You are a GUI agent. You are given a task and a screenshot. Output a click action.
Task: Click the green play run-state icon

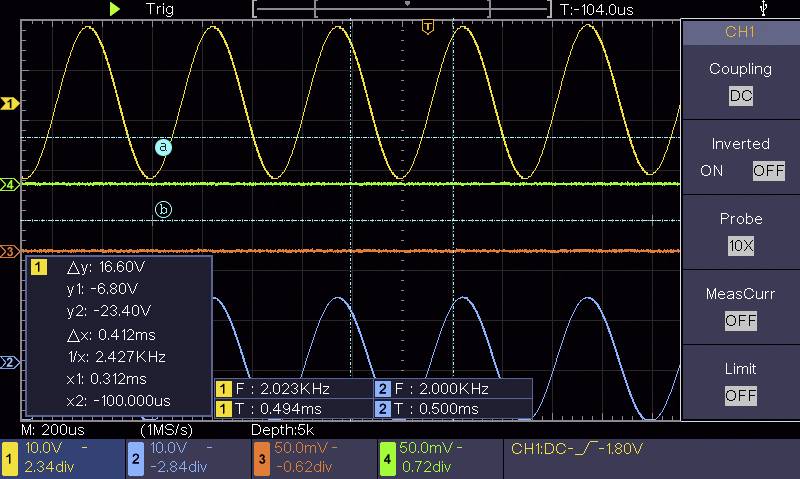point(115,8)
